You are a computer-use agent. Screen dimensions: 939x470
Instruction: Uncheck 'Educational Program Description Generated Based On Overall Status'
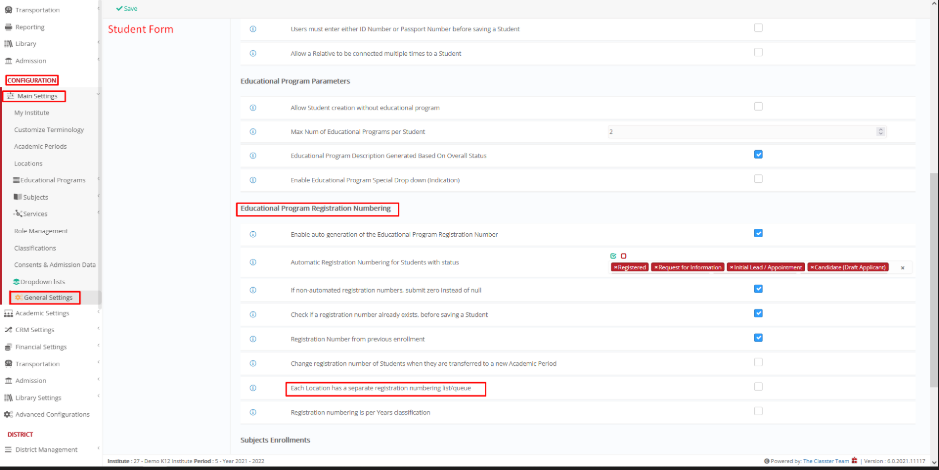(758, 154)
